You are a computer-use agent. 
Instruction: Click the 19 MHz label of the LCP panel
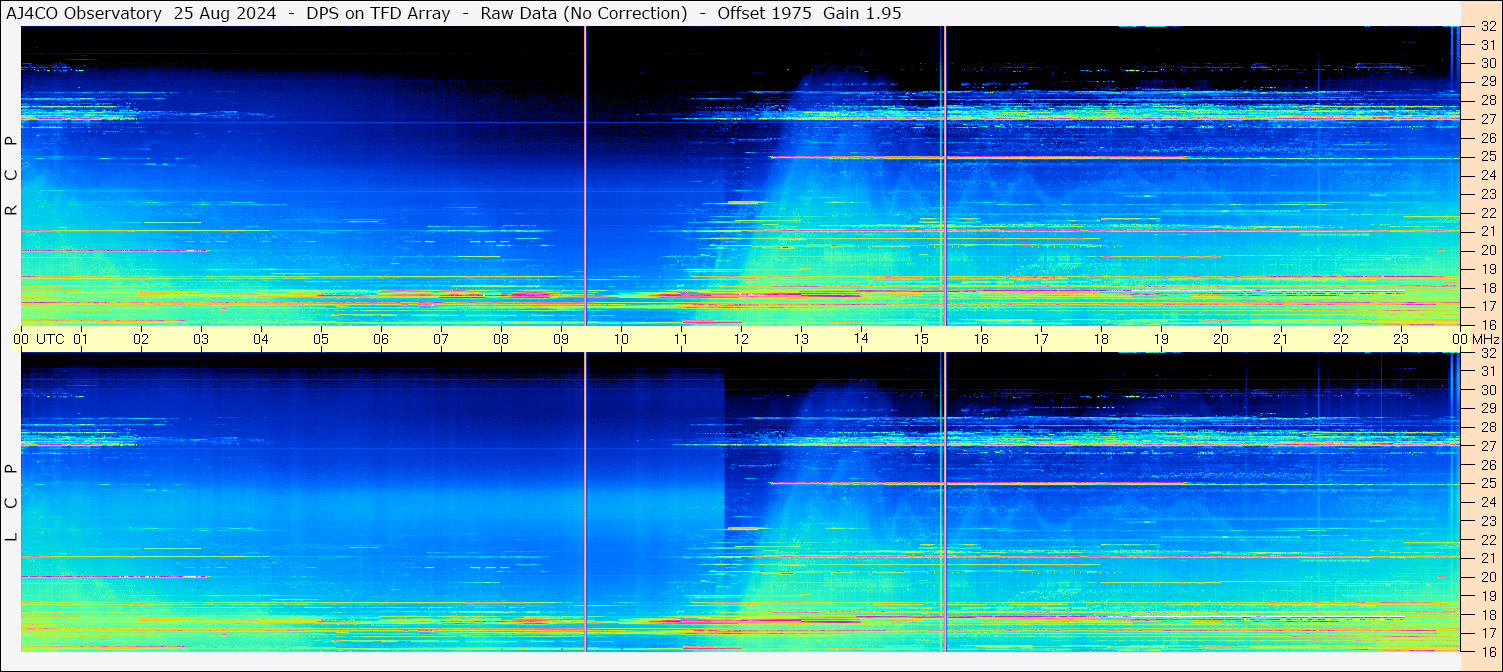[1487, 596]
